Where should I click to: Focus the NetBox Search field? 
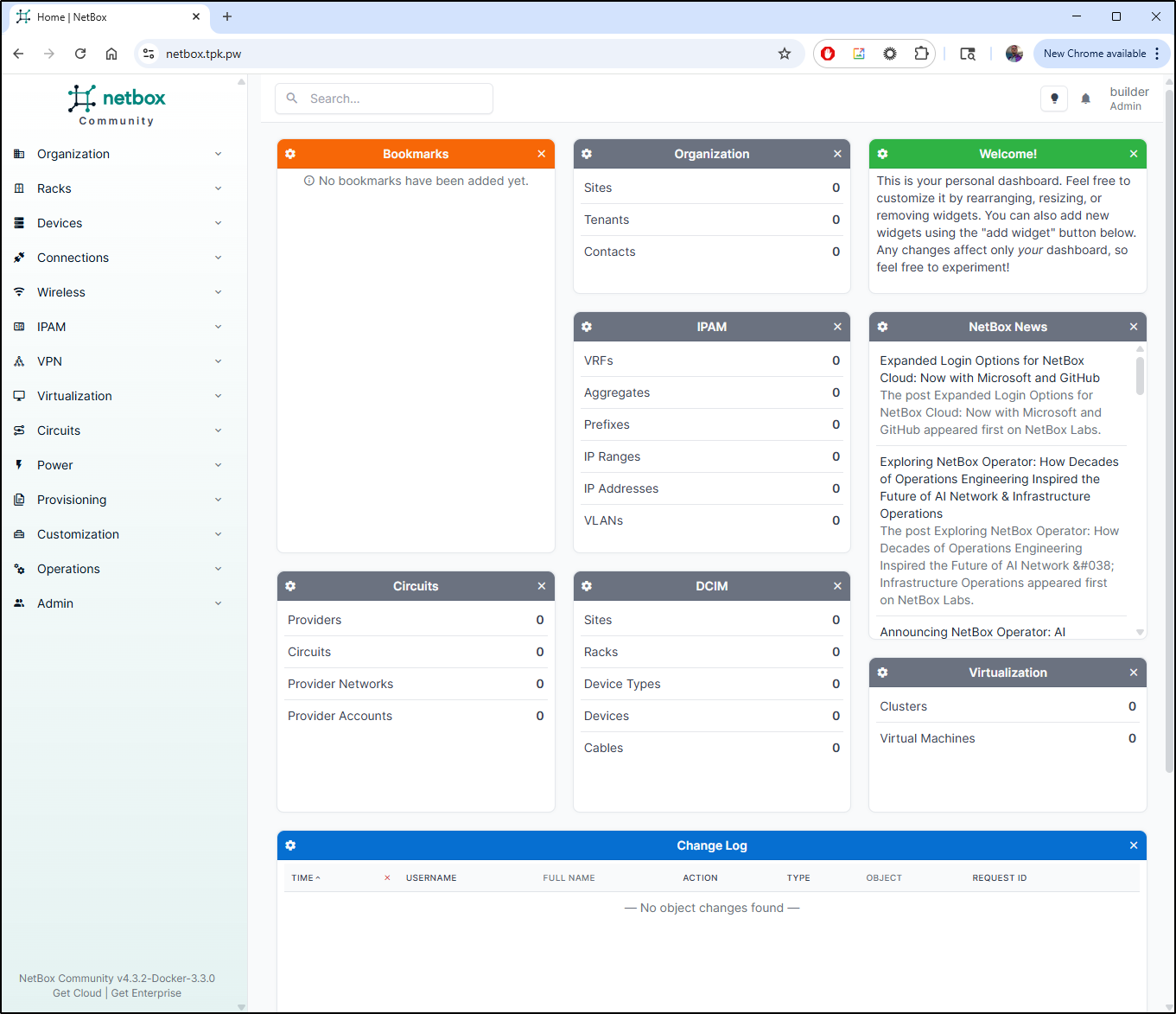(384, 99)
